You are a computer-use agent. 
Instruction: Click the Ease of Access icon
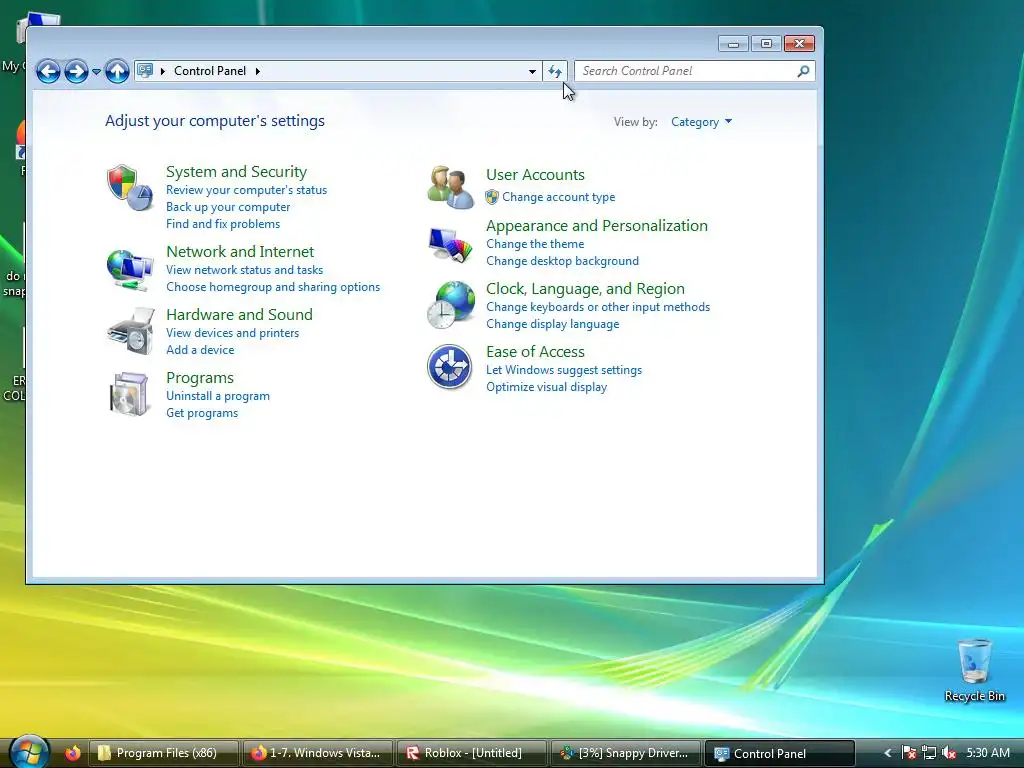point(449,366)
